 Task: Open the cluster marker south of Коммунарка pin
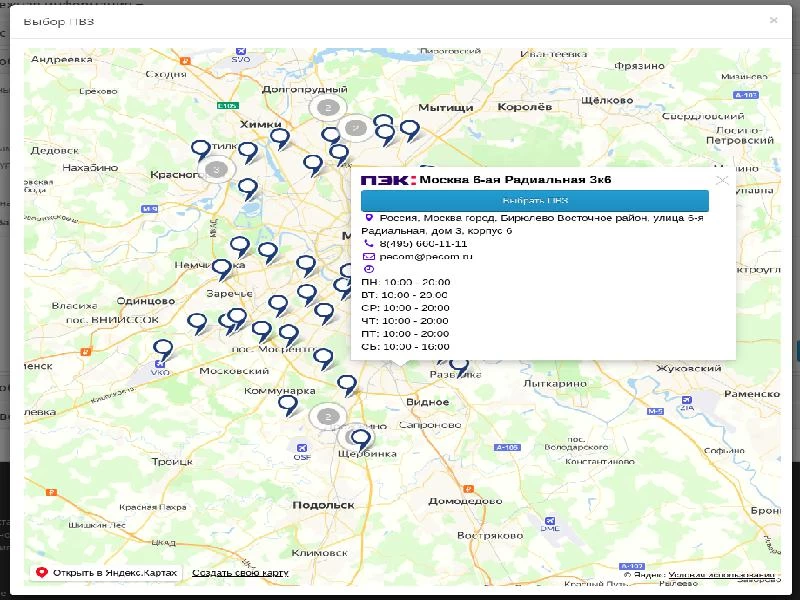[328, 417]
